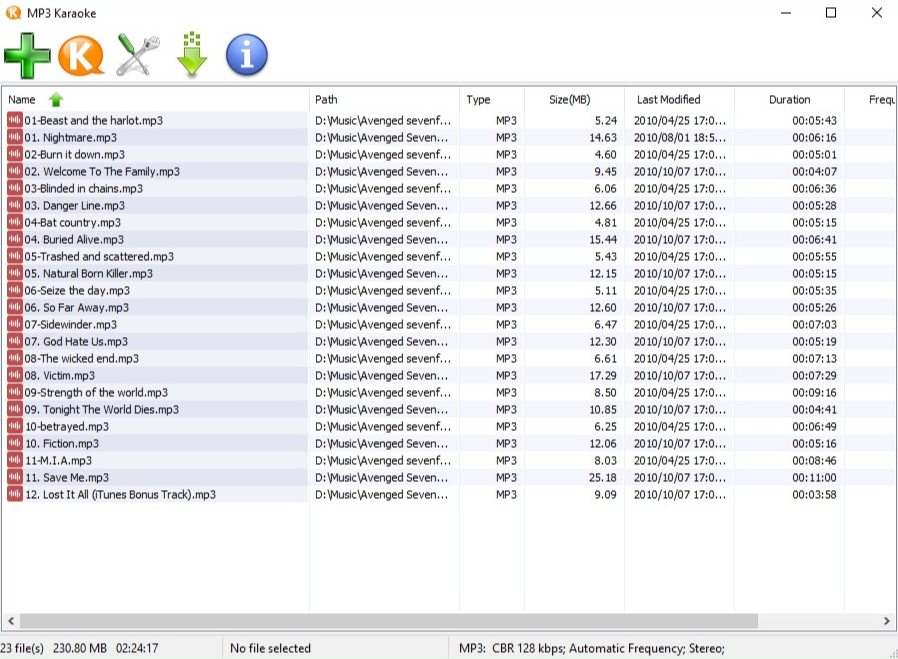Click the file icon of 01. Nightmare.mp3
This screenshot has height=659, width=898.
(x=14, y=137)
